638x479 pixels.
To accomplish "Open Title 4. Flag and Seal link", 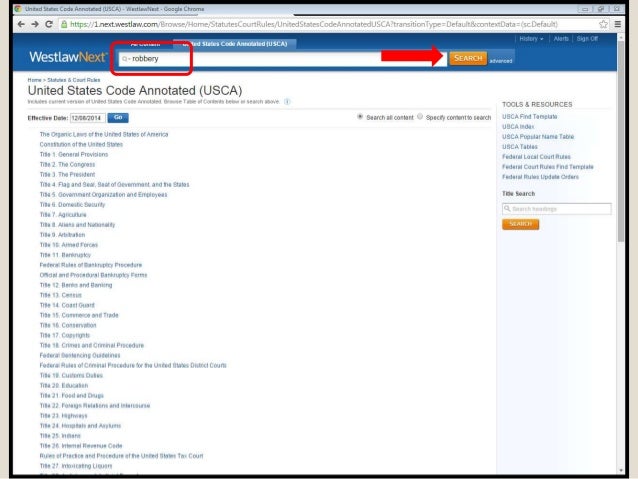I will coord(114,185).
